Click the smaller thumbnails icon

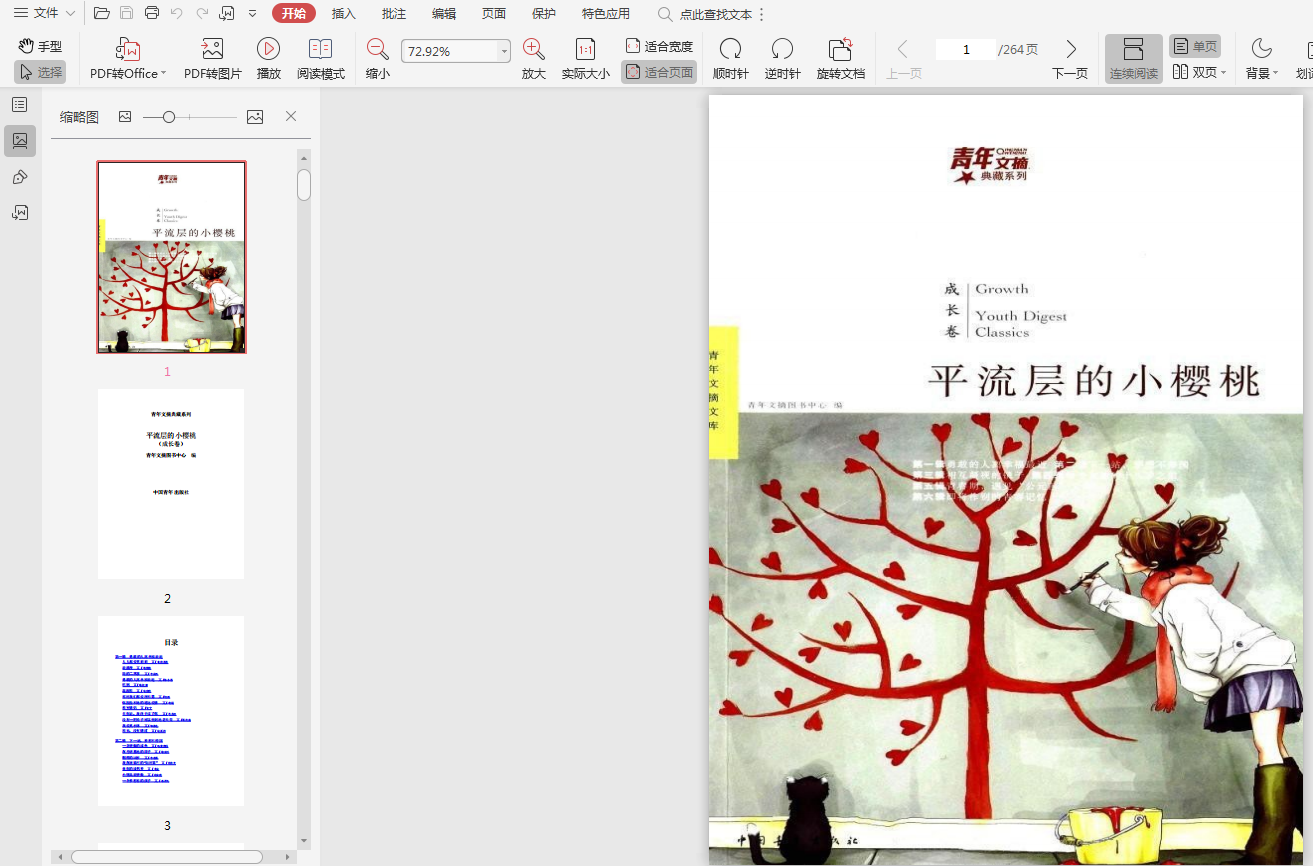point(125,117)
